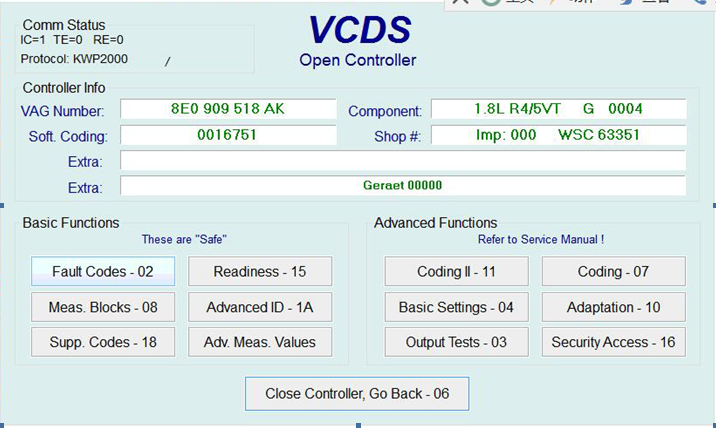Click the Soft. Coding: label
716x428 pixels.
point(68,137)
